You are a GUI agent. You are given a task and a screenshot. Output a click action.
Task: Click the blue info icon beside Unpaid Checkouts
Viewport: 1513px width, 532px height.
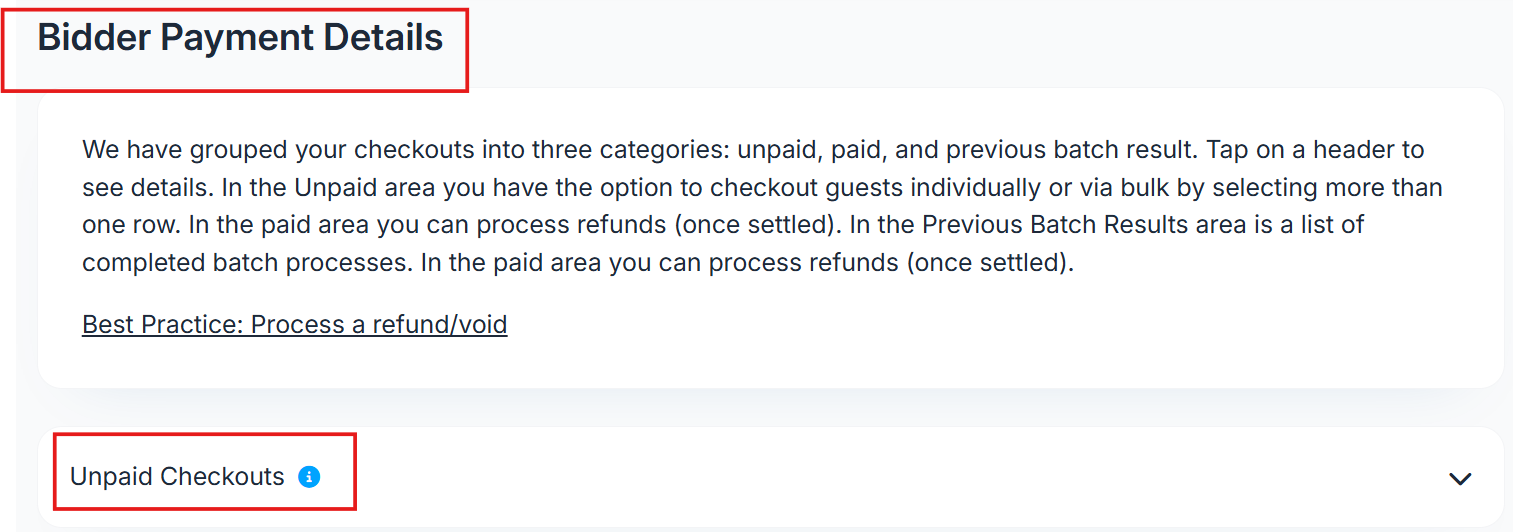click(310, 477)
